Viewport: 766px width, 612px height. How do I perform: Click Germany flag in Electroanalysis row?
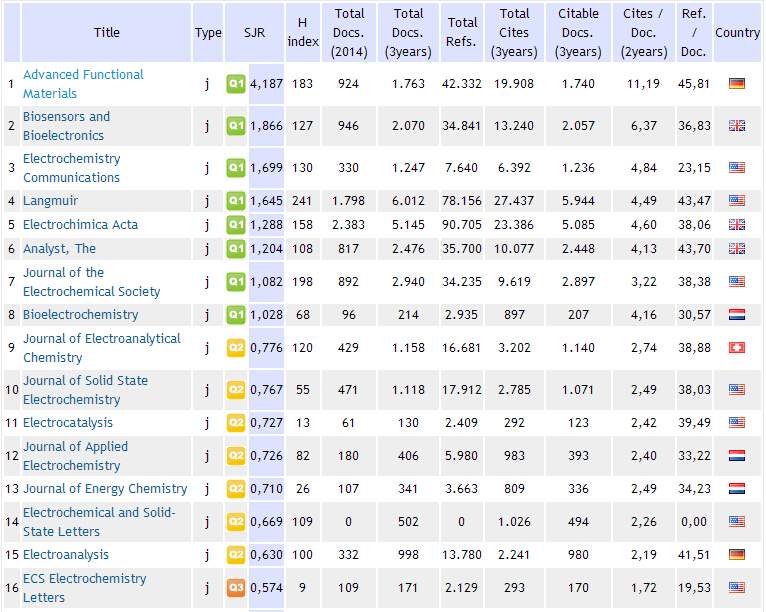pos(737,554)
